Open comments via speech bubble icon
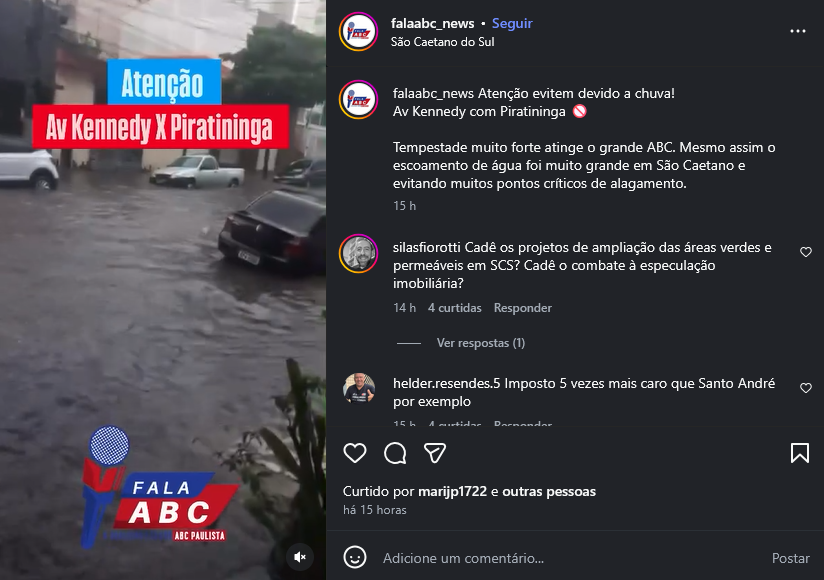This screenshot has width=824, height=580. (395, 453)
